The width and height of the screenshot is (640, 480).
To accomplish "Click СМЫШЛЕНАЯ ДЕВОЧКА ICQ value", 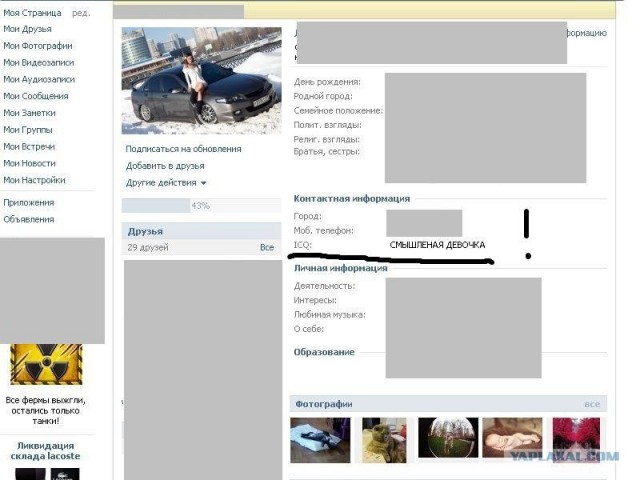I will pyautogui.click(x=437, y=245).
